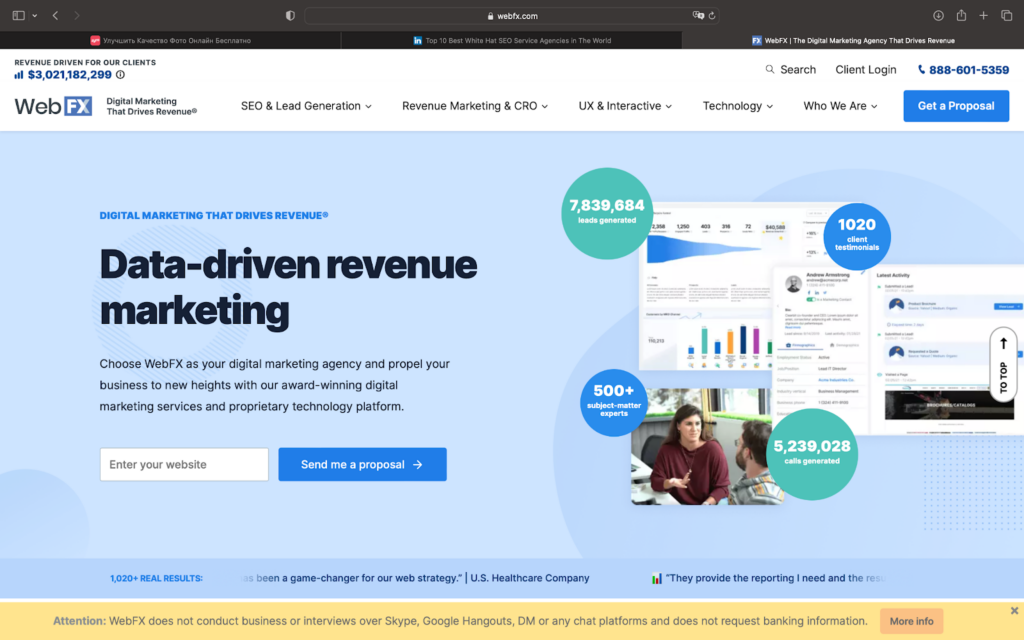
Task: Click Digital Marketing That Drives Revenue tagline
Action: pos(214,216)
